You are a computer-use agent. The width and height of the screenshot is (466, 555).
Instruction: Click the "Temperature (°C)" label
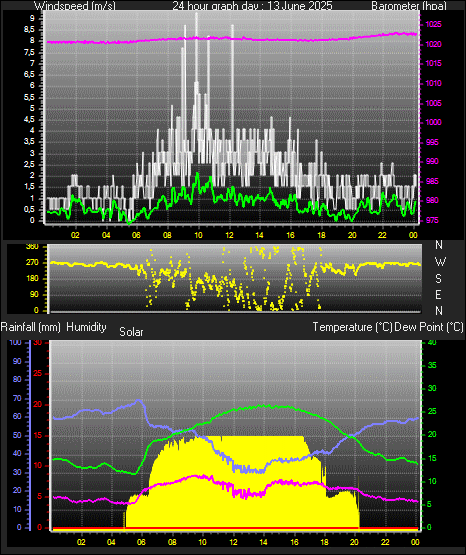tap(352, 327)
